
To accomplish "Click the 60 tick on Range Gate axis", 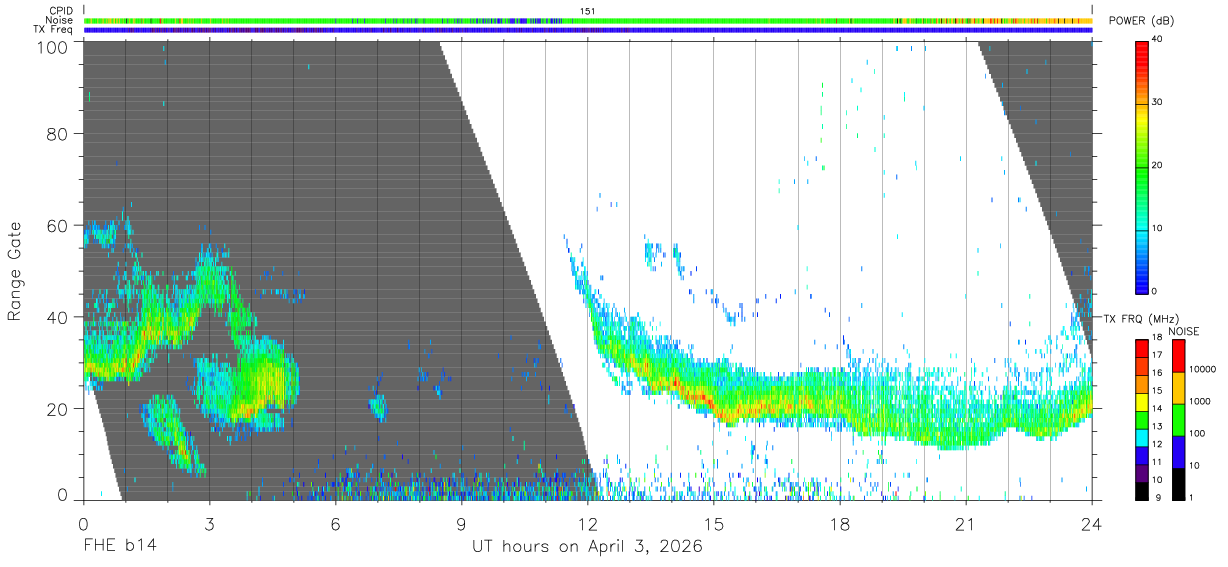I will pyautogui.click(x=59, y=226).
